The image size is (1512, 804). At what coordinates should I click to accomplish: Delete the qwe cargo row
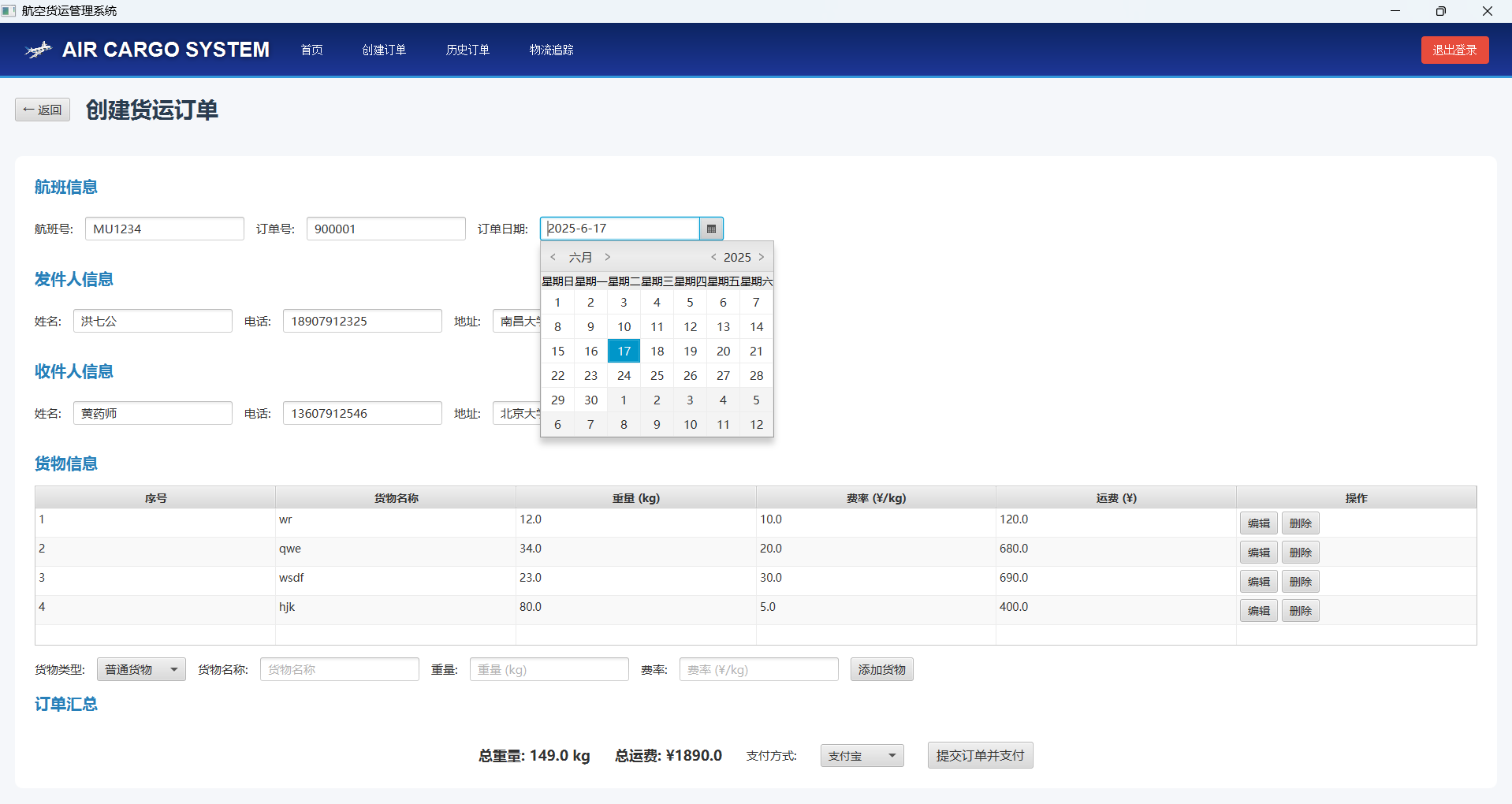pos(1300,553)
